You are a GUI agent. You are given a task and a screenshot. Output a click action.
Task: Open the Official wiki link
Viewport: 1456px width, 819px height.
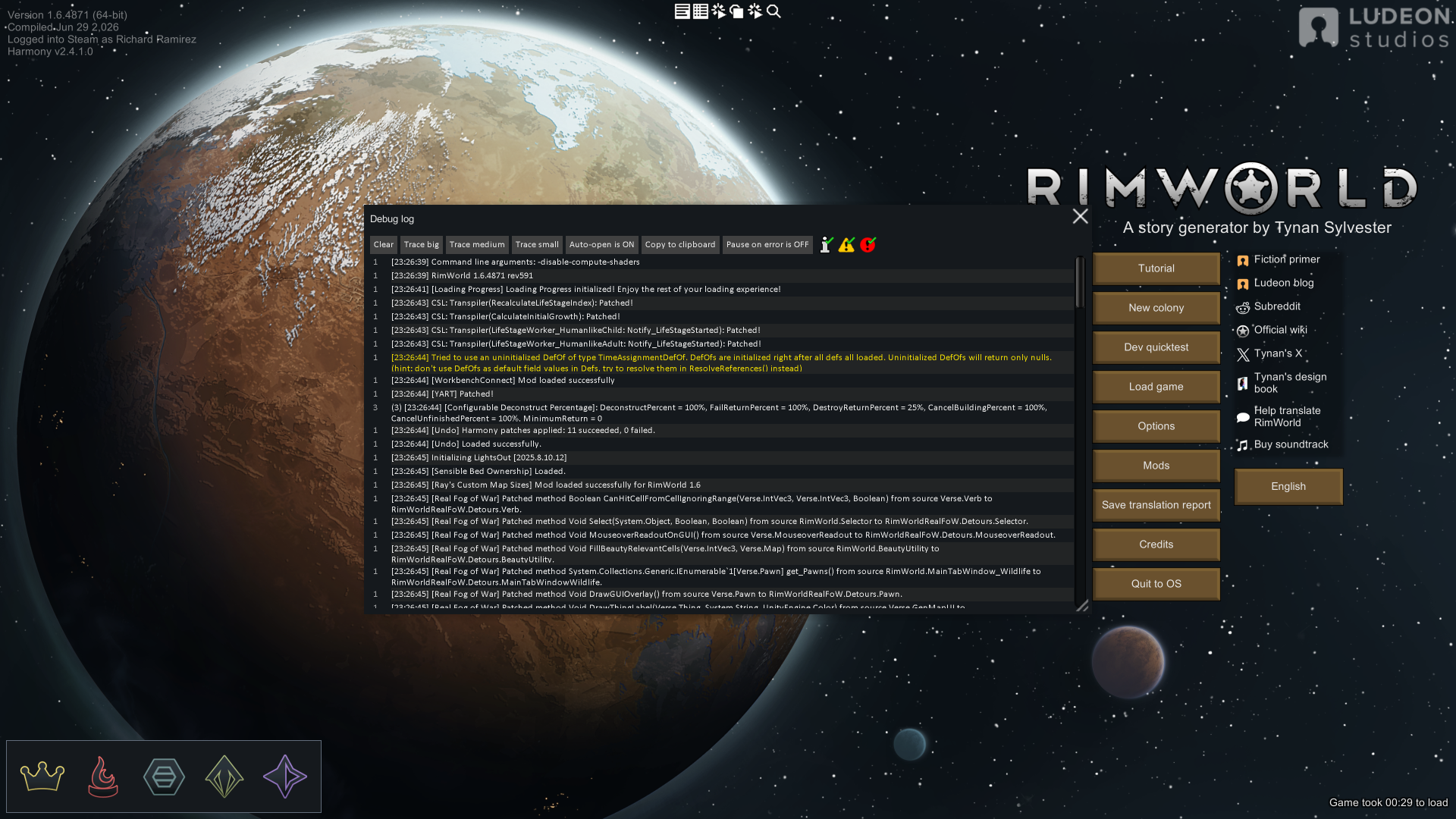[1272, 330]
